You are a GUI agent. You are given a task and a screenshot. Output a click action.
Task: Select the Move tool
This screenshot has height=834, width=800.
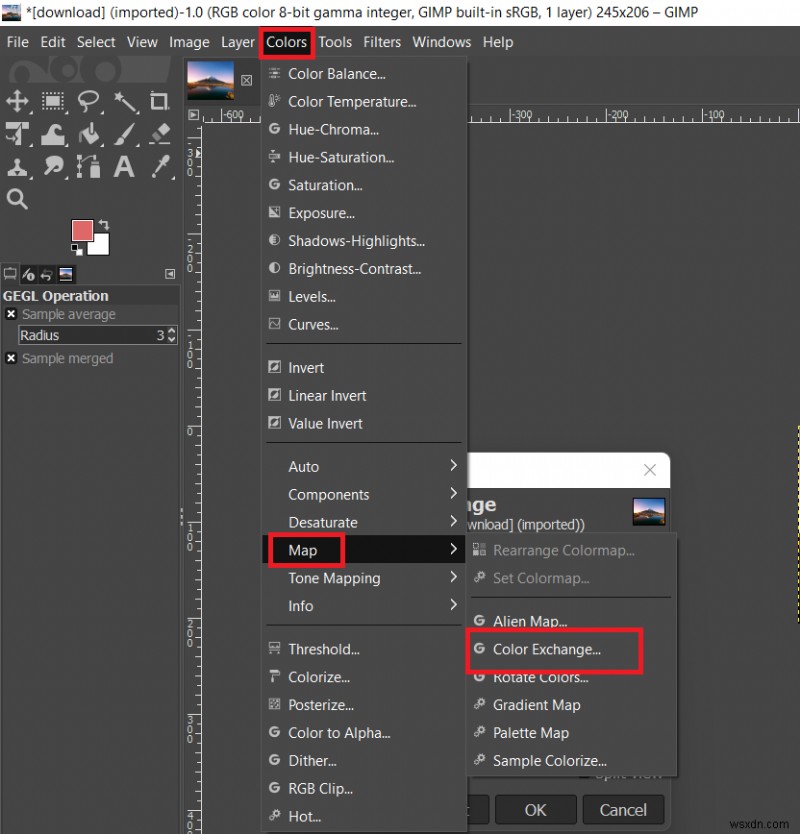click(16, 101)
